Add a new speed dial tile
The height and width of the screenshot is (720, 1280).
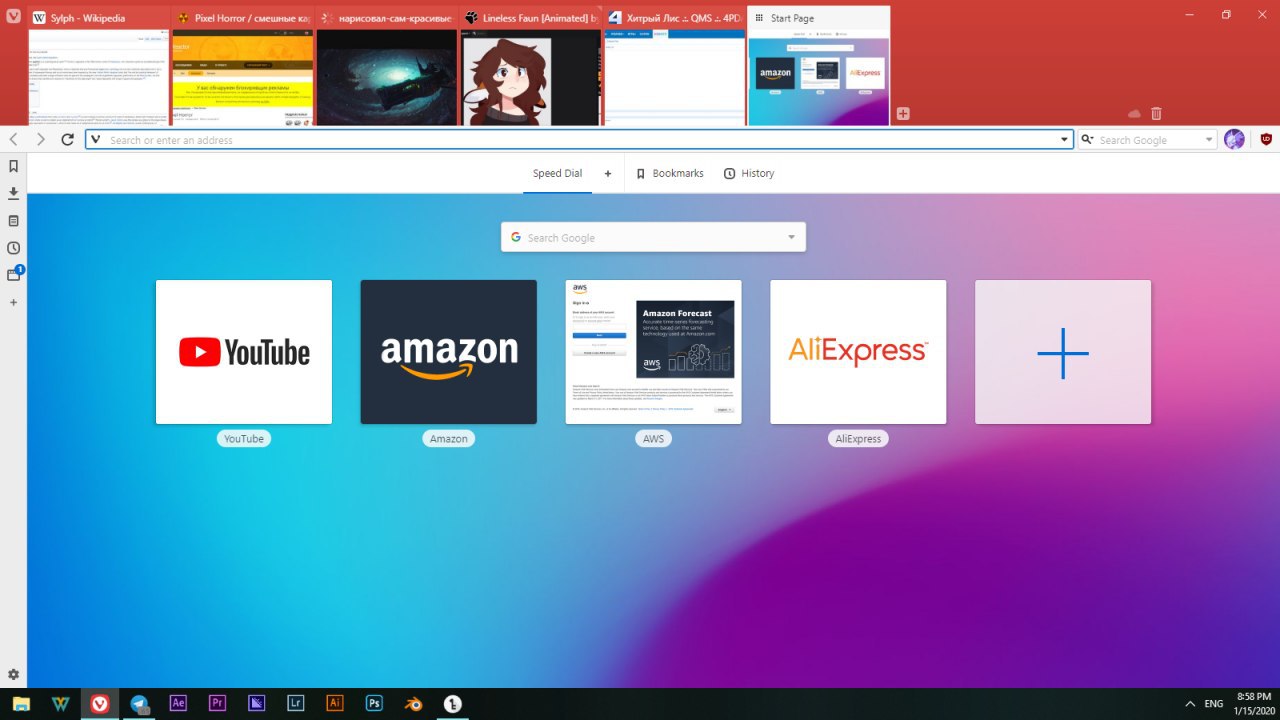coord(1063,352)
